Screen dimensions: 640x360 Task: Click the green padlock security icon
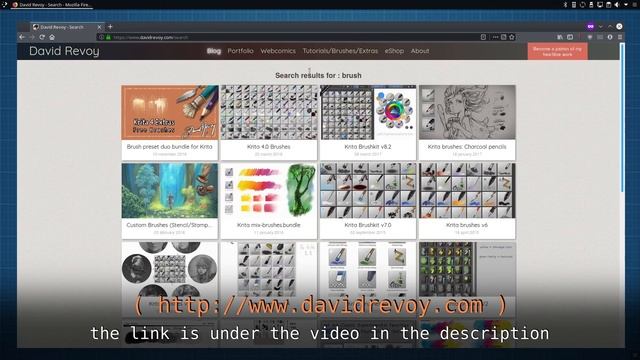[108, 37]
